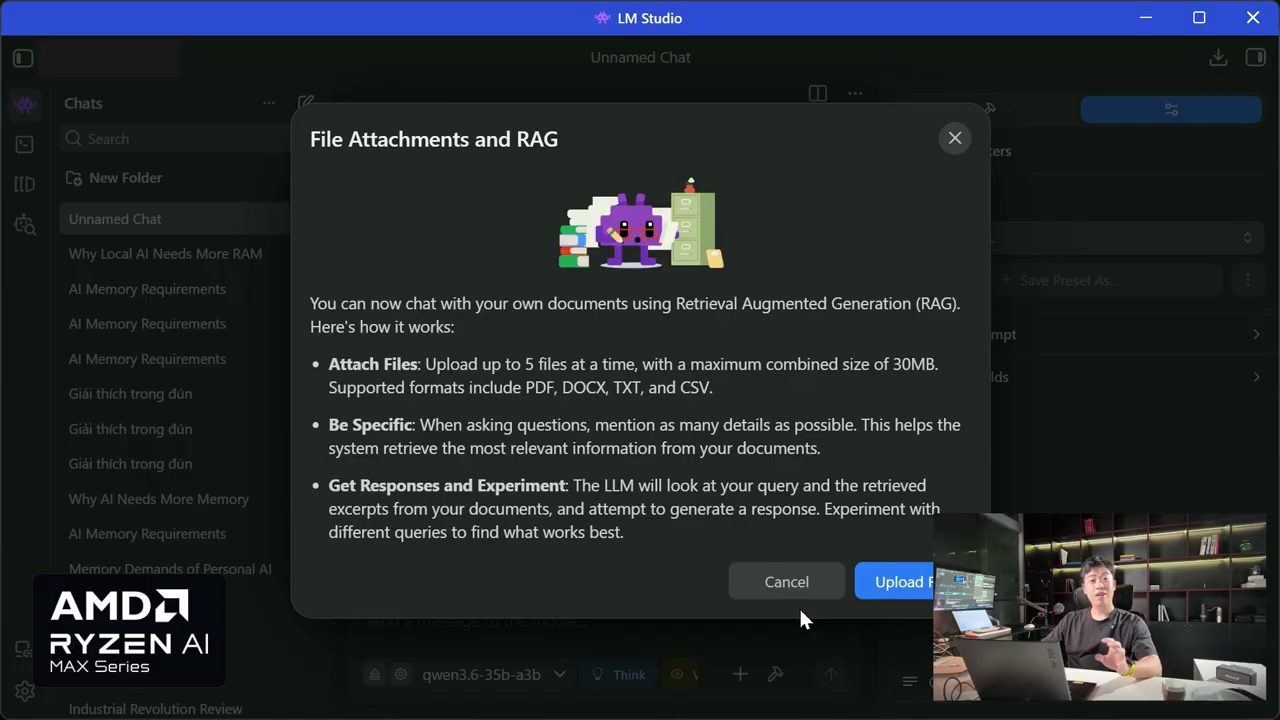
Task: Open the My Models library icon
Action: coord(25,184)
